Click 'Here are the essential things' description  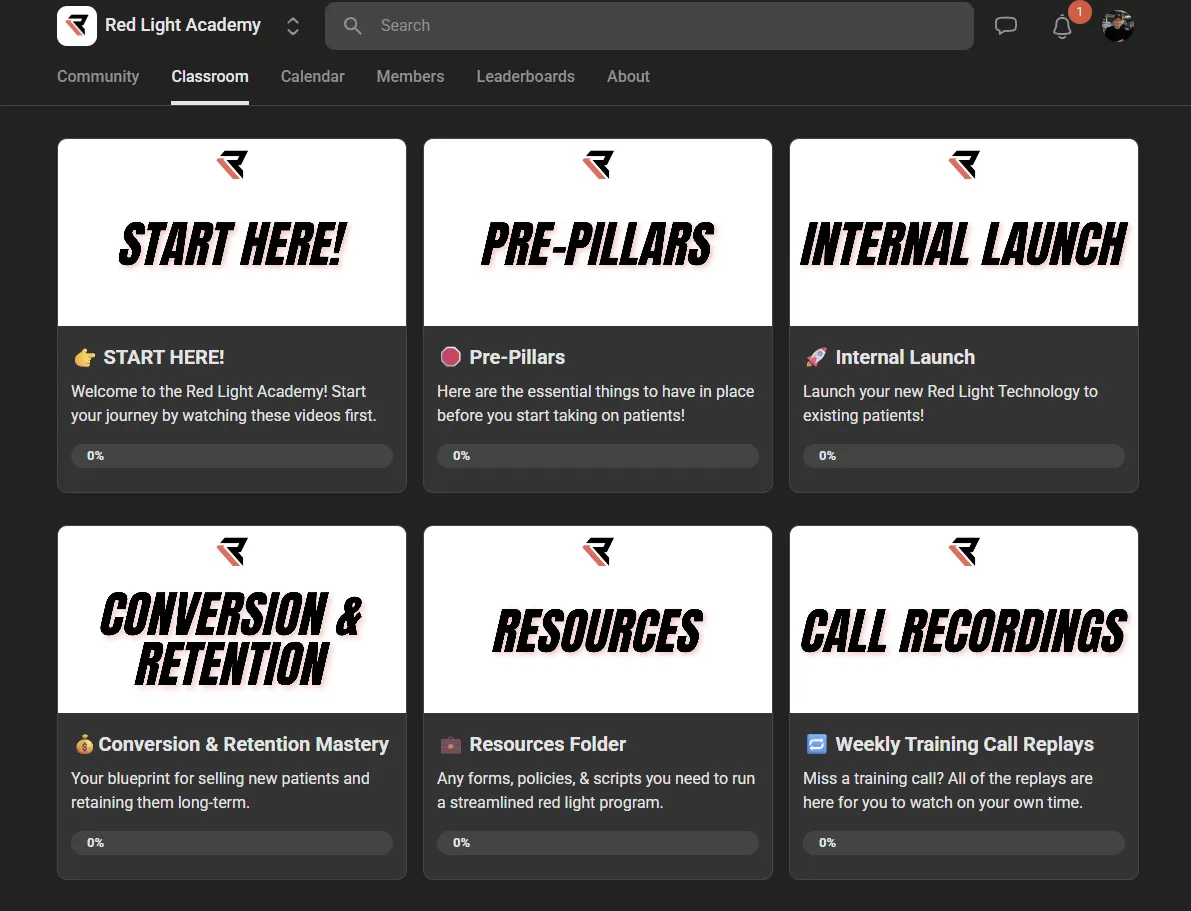click(x=596, y=403)
